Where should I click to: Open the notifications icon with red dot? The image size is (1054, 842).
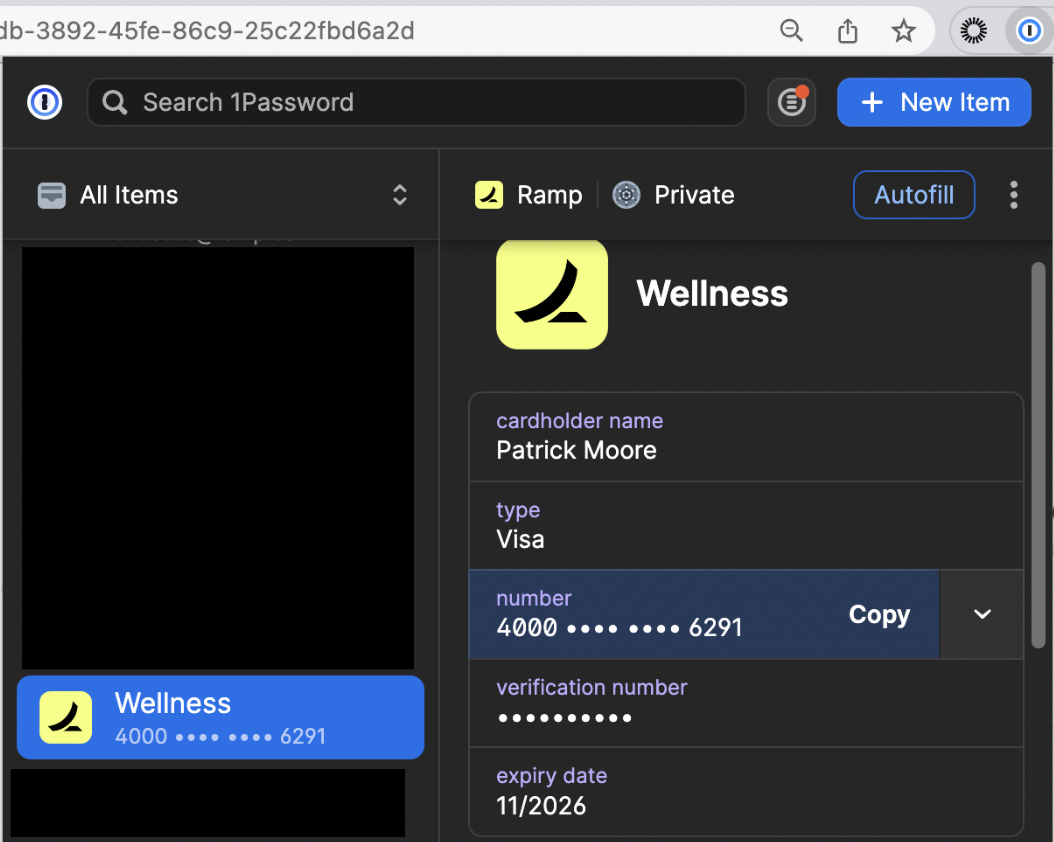792,102
